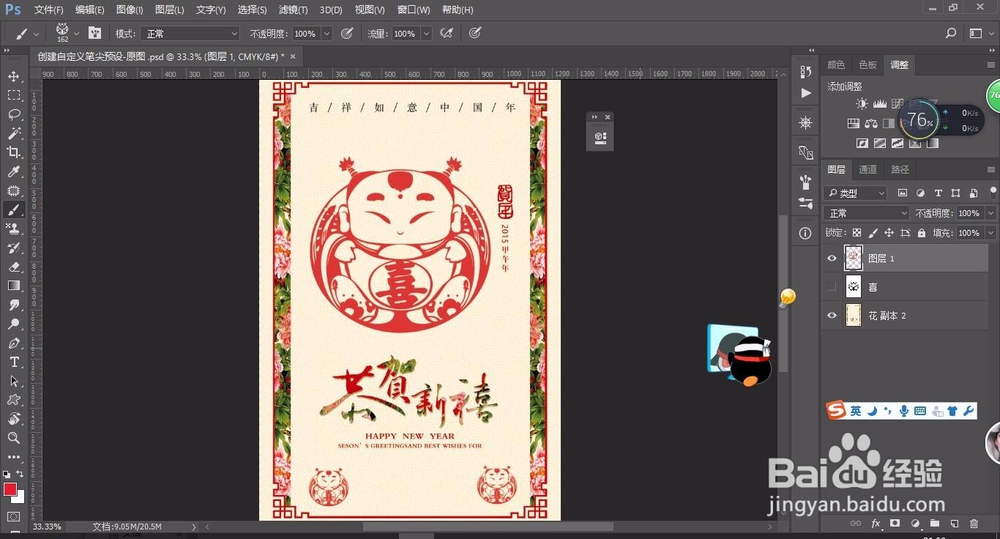Add a layer mask
The height and width of the screenshot is (539, 1000).
tap(895, 524)
